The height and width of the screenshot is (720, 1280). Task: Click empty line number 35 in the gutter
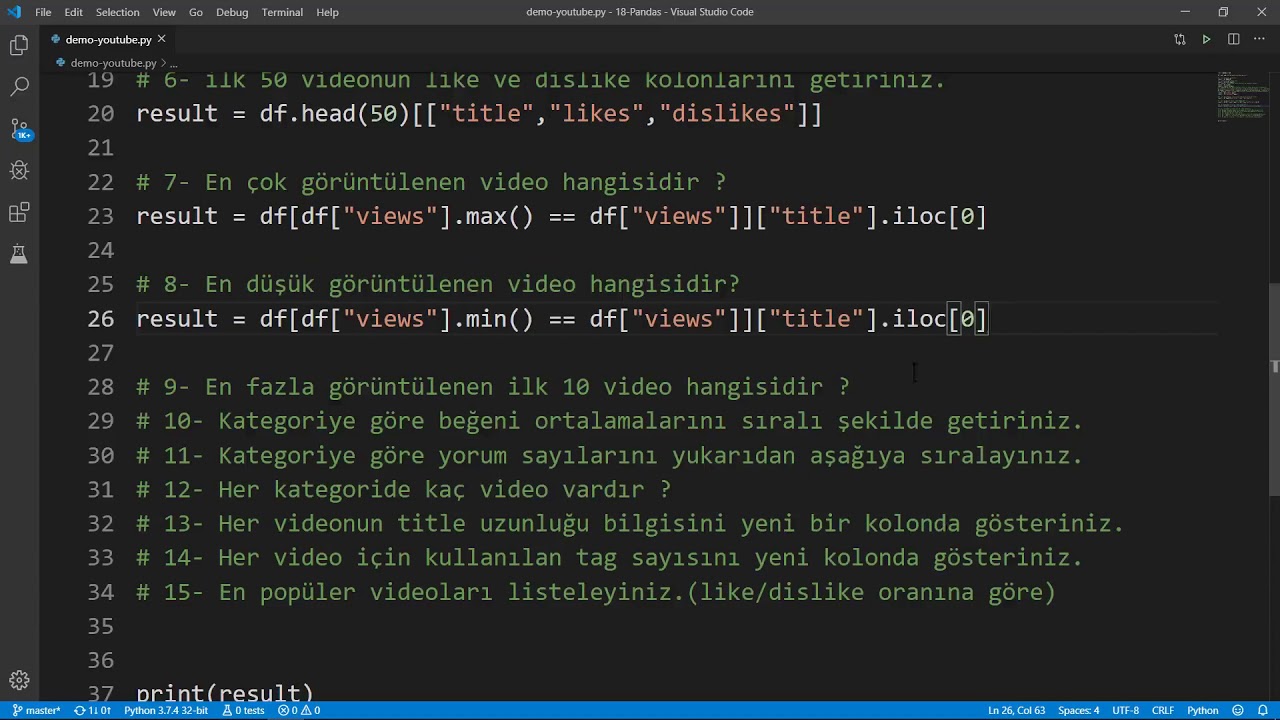pos(100,626)
